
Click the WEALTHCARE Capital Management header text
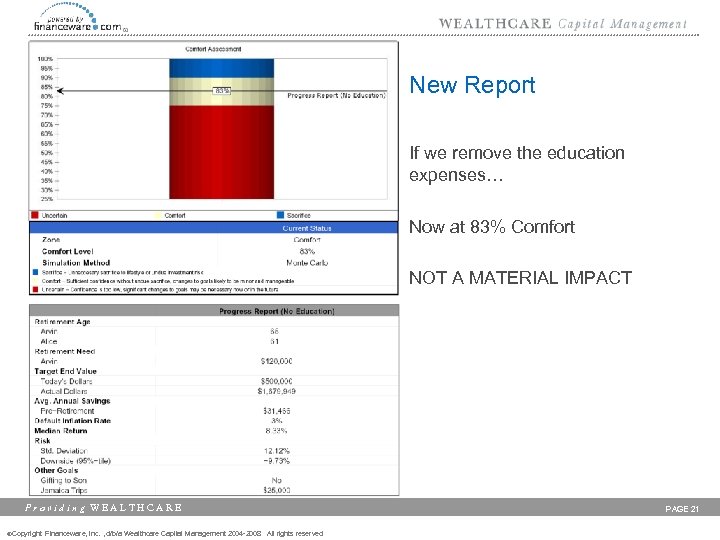(x=562, y=24)
